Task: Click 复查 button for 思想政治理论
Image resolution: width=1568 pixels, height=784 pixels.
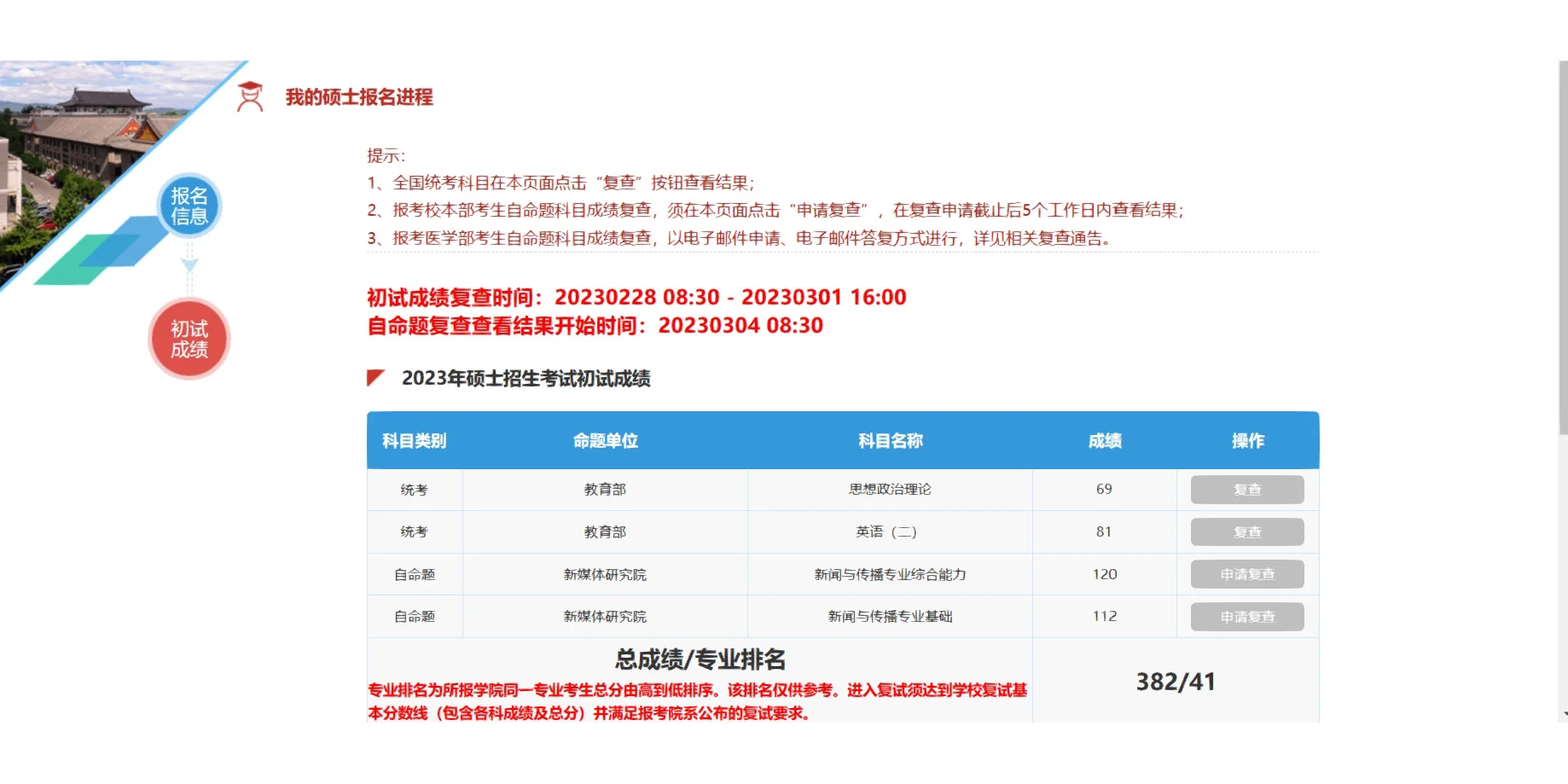Action: [1247, 490]
